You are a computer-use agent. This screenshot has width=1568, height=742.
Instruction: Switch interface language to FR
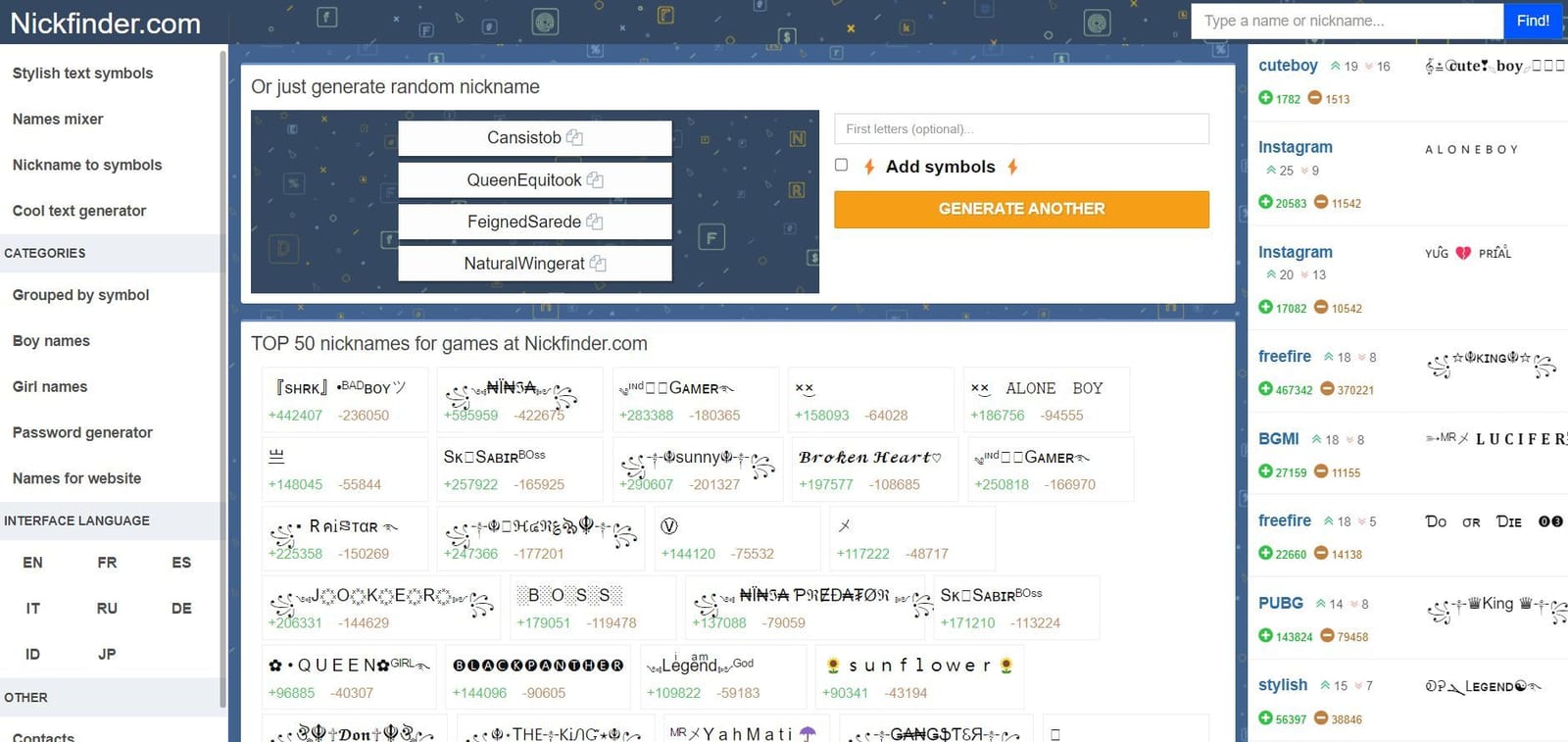point(107,563)
